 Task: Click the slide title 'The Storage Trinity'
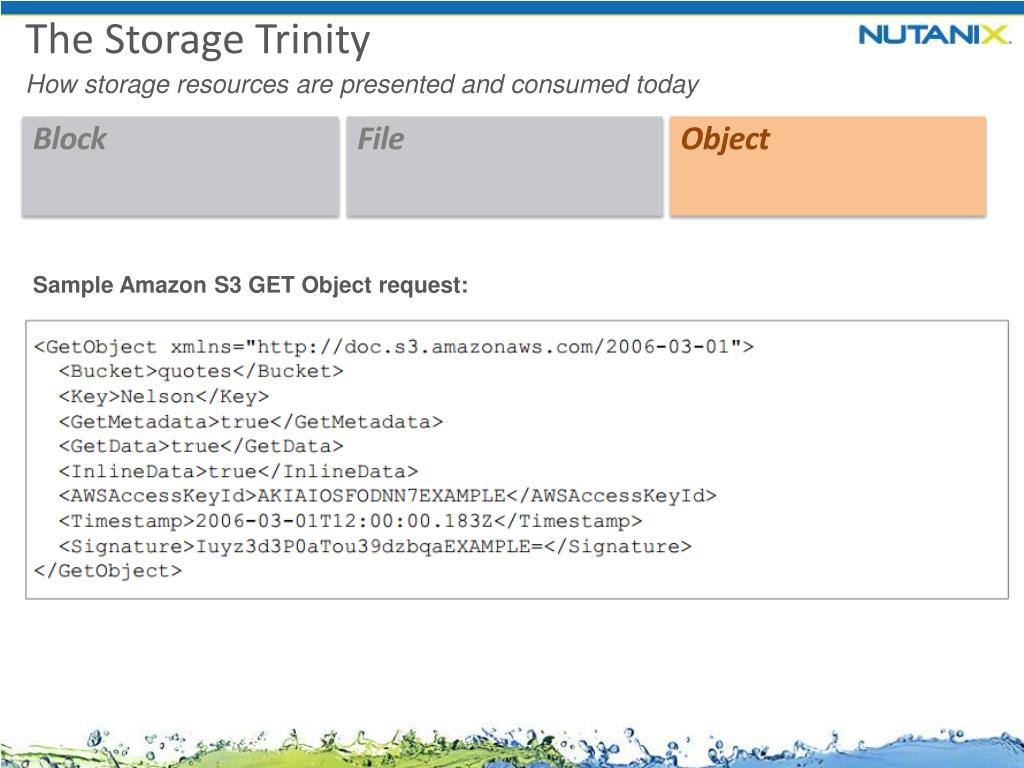(198, 41)
